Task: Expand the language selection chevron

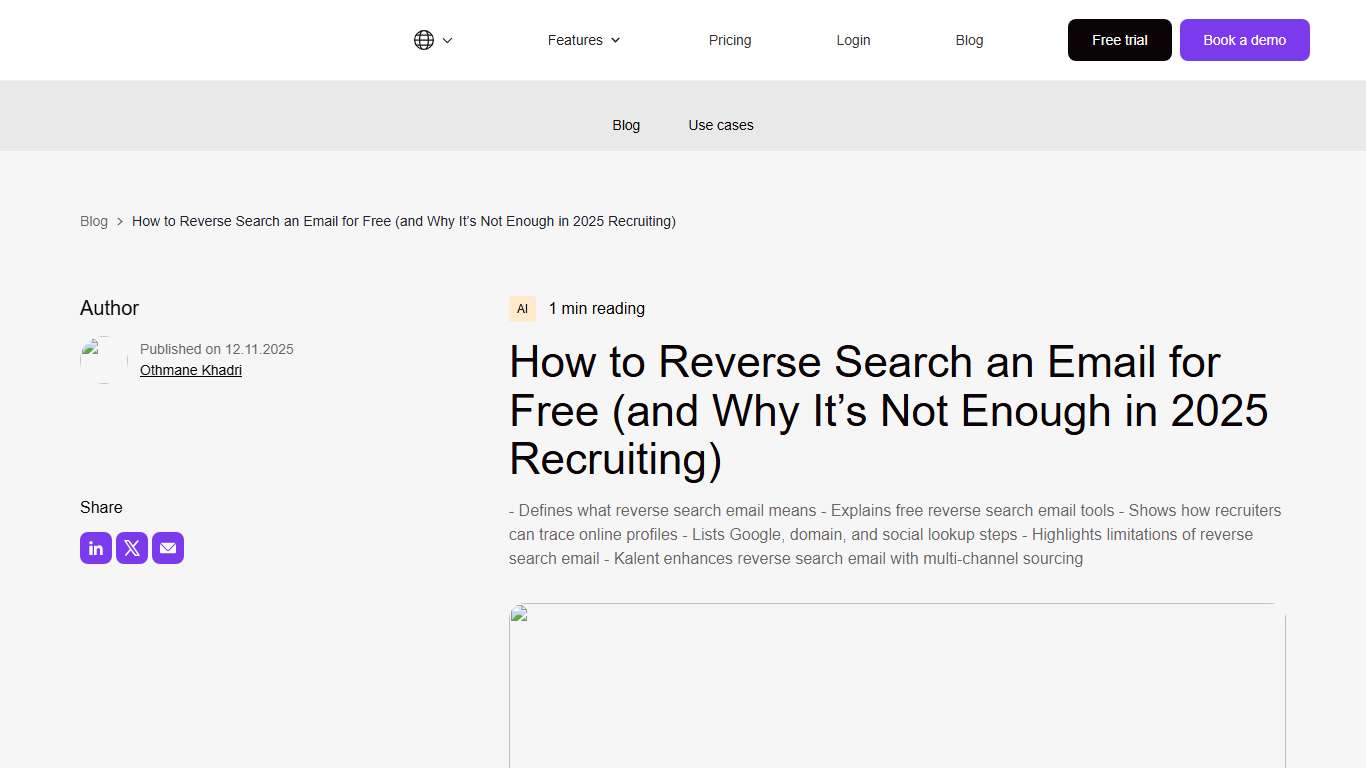Action: [448, 40]
